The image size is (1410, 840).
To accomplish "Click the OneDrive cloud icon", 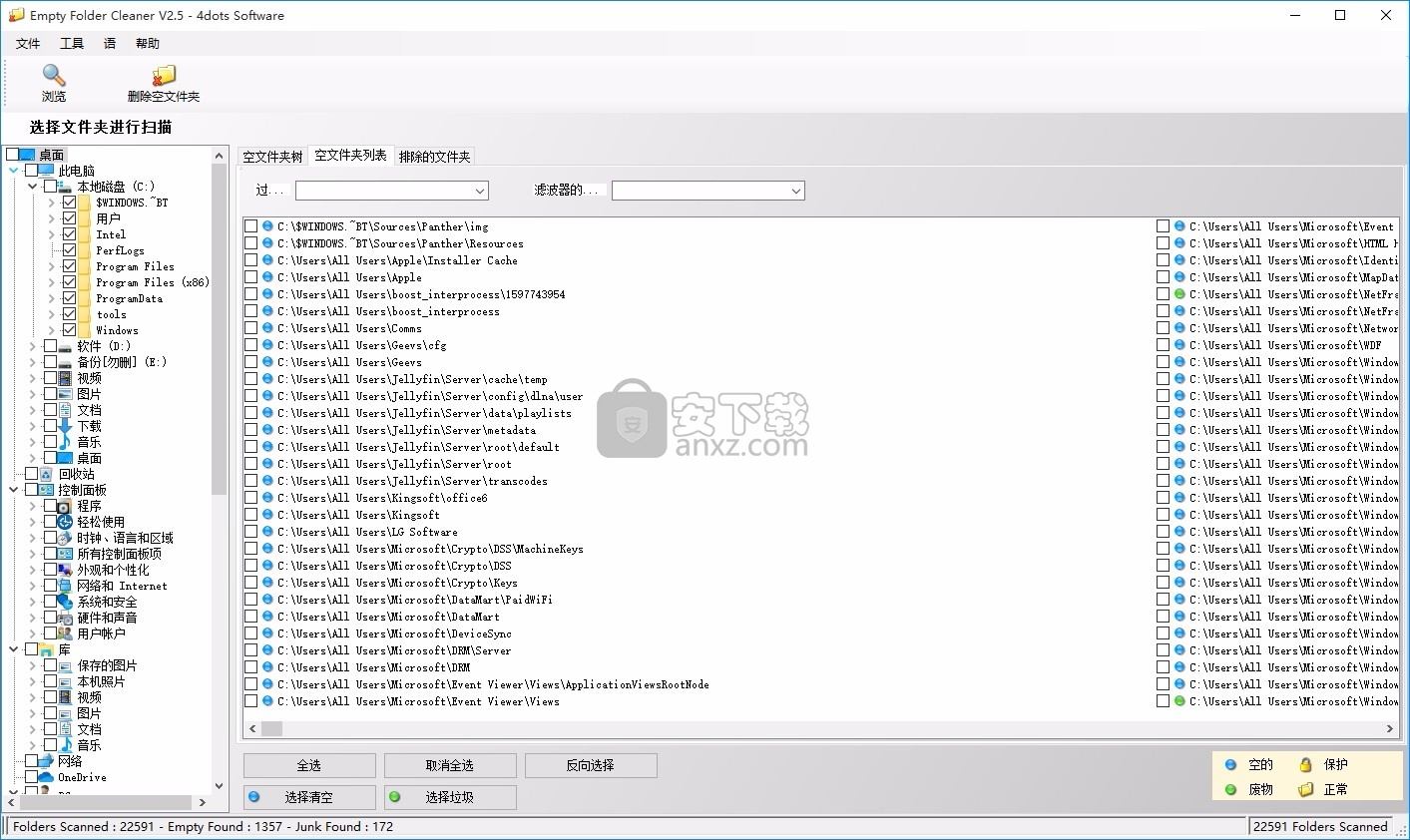I will [x=46, y=777].
